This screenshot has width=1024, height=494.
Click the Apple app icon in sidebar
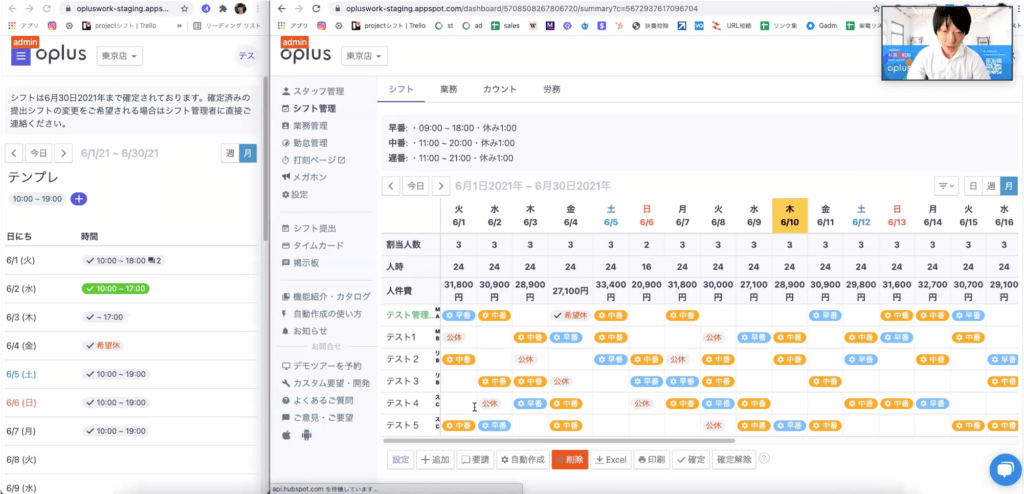click(288, 435)
